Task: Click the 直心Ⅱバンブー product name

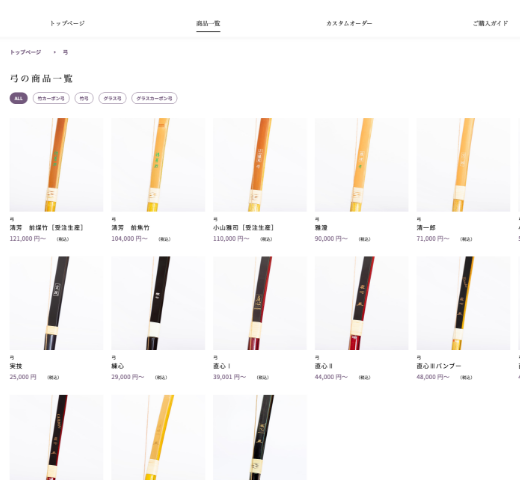Action: (x=439, y=366)
